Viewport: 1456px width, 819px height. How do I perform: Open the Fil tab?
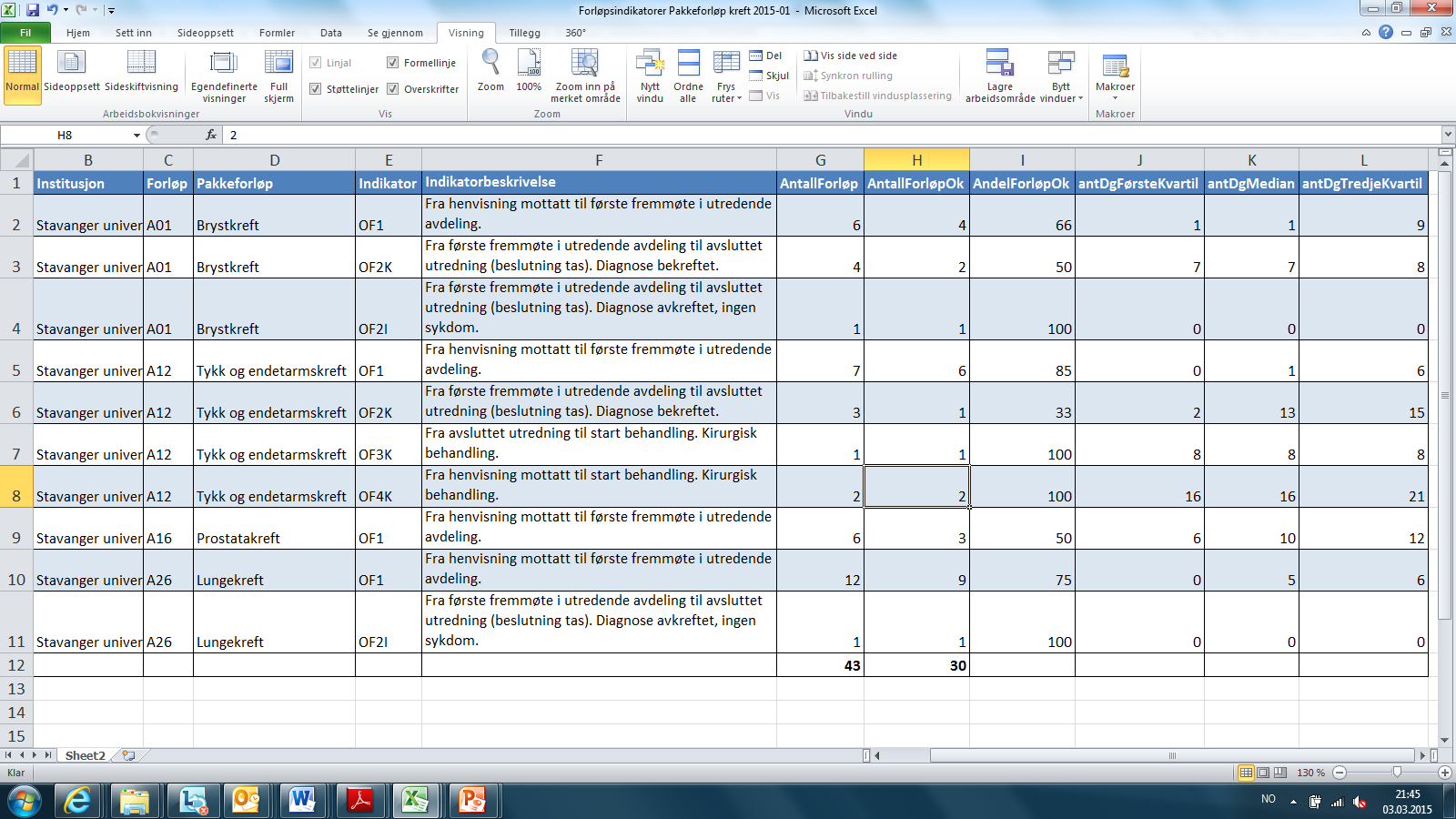(25, 33)
